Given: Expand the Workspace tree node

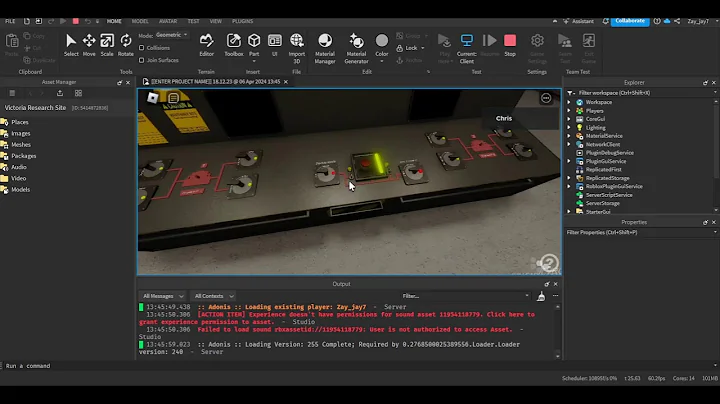Looking at the screenshot, I should coord(569,102).
